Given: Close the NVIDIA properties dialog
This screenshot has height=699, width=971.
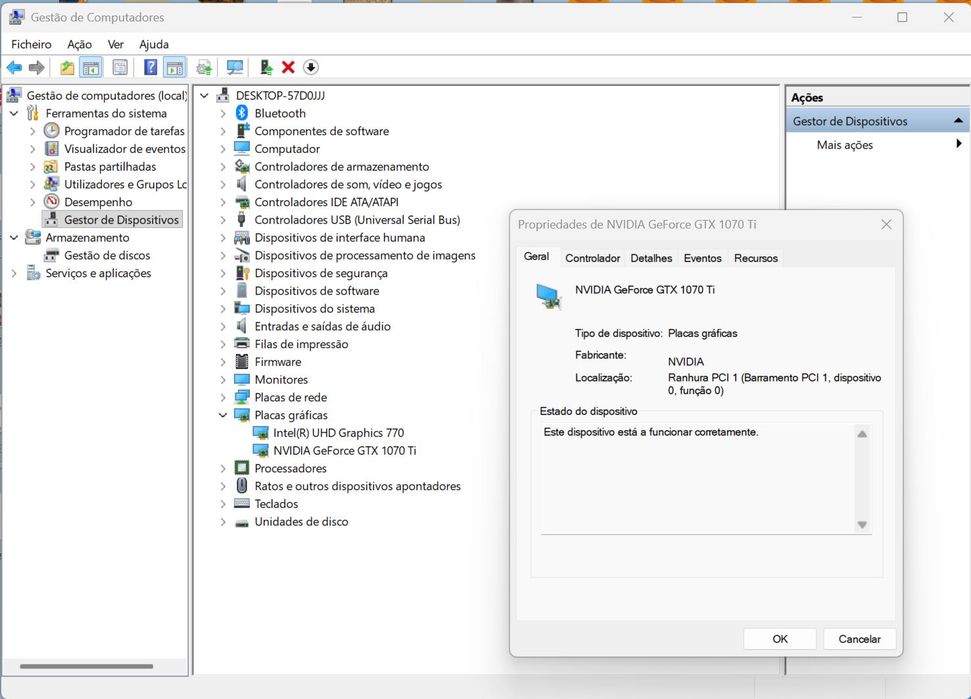Looking at the screenshot, I should tap(886, 224).
